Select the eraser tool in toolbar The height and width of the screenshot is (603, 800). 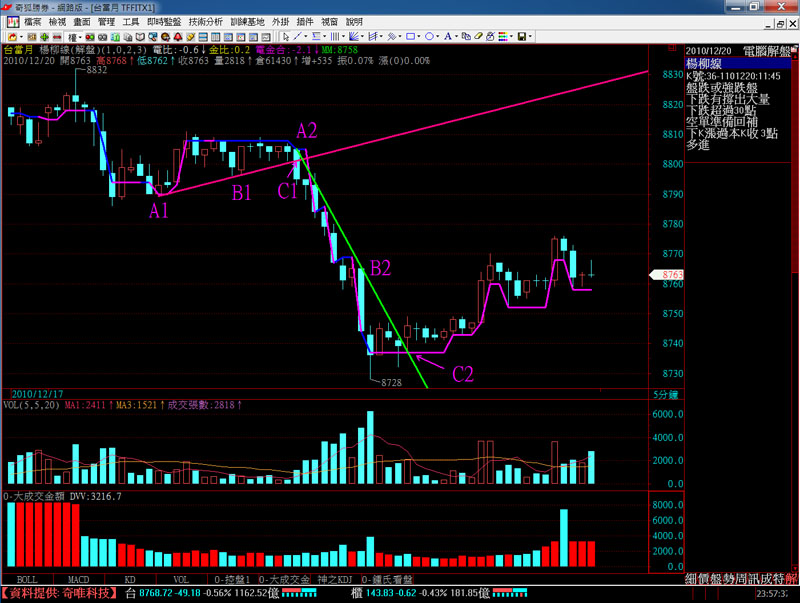(477, 36)
